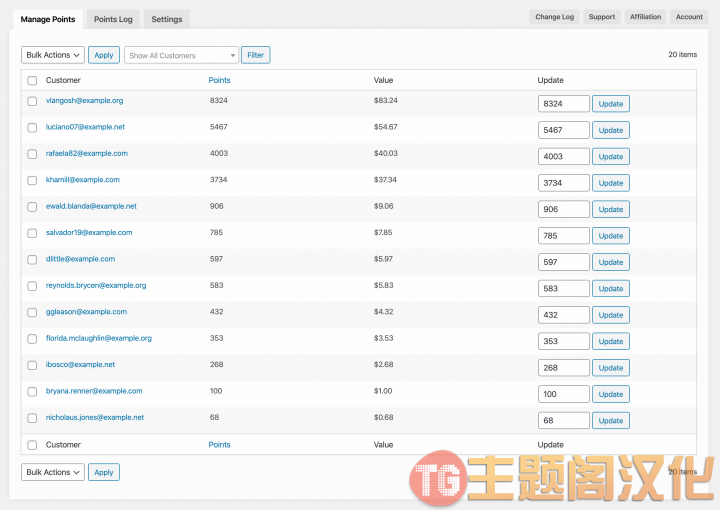720x510 pixels.
Task: Check the box for vlangosh@example.org
Action: pos(32,101)
